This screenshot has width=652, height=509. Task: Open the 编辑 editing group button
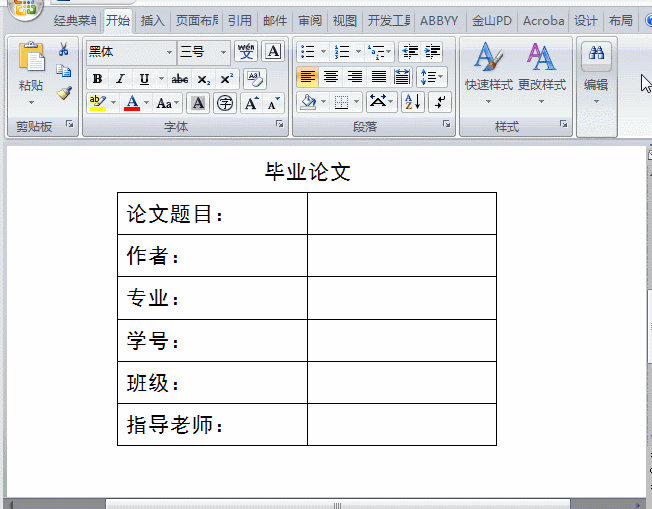(x=596, y=73)
